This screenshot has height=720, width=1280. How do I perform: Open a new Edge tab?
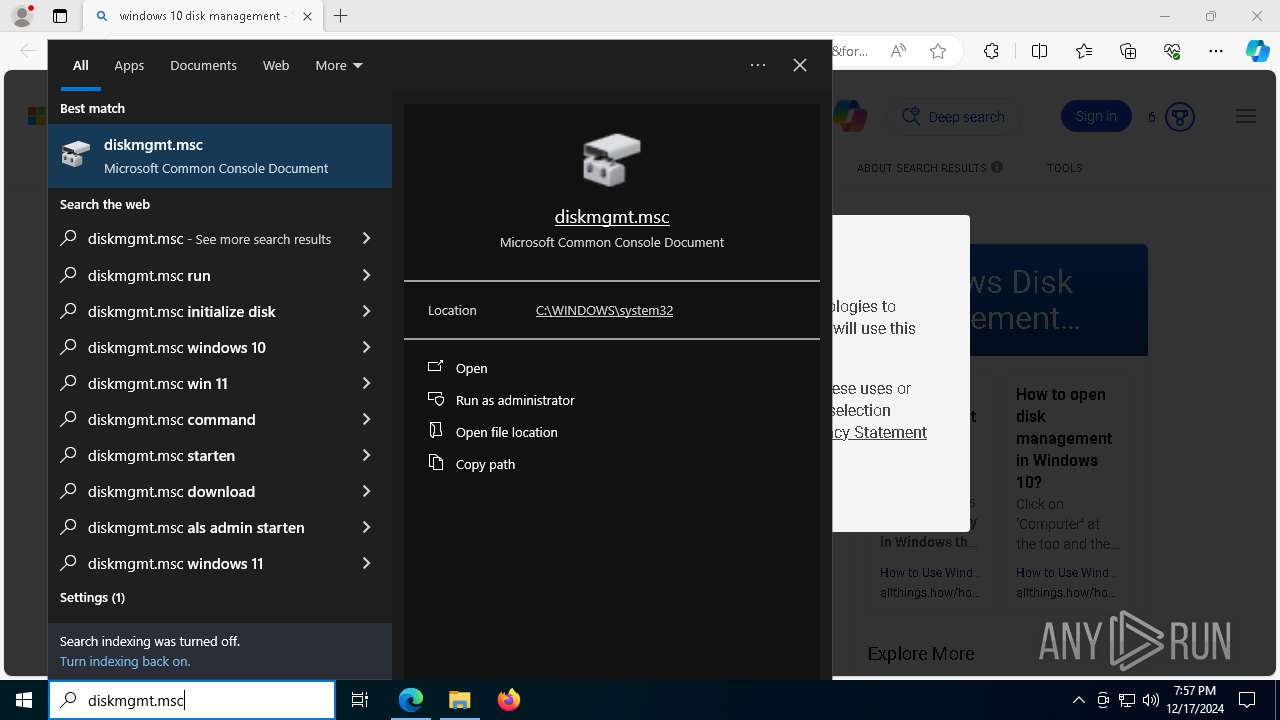click(341, 16)
